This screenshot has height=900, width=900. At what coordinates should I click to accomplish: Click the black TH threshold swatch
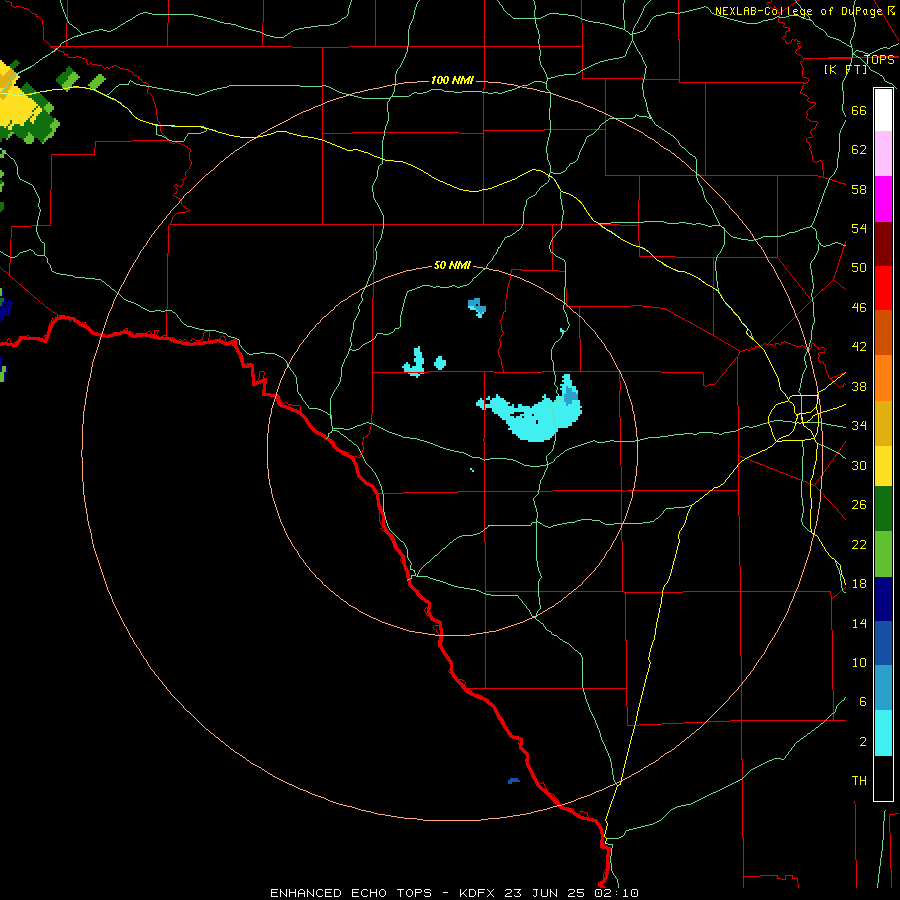coord(883,778)
